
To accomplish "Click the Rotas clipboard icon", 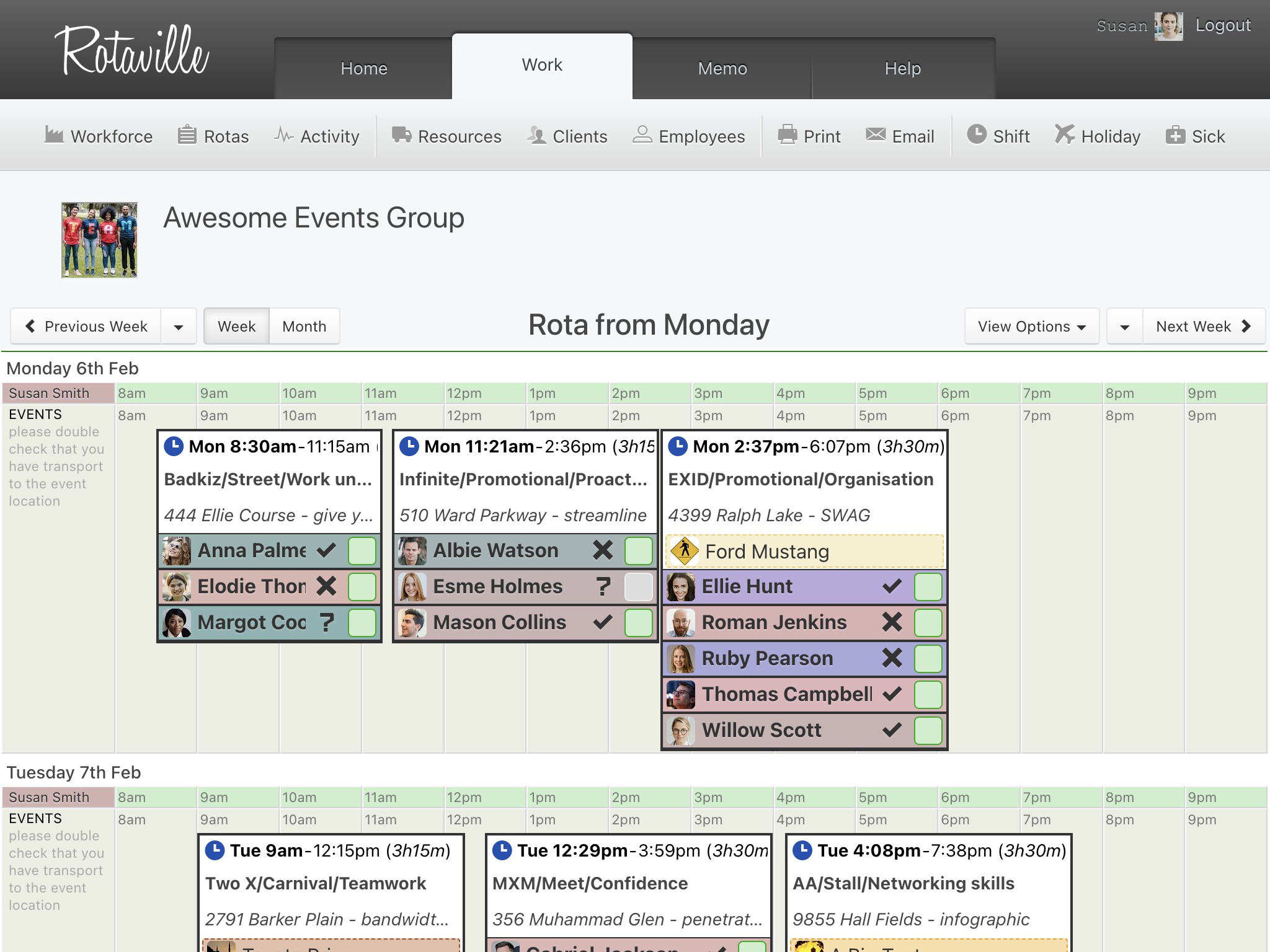I will click(187, 135).
